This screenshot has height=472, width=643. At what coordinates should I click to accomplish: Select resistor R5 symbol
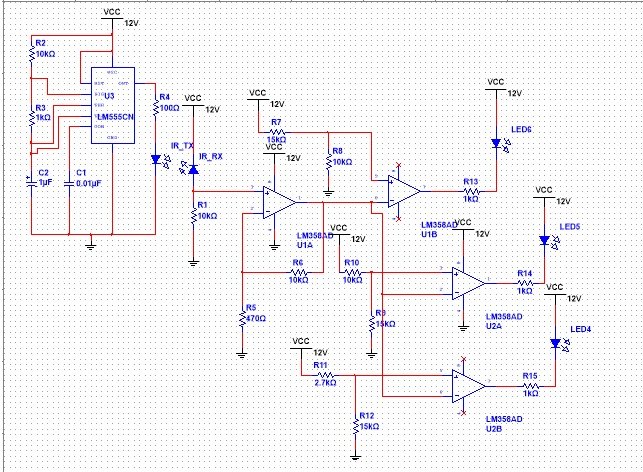pos(242,319)
